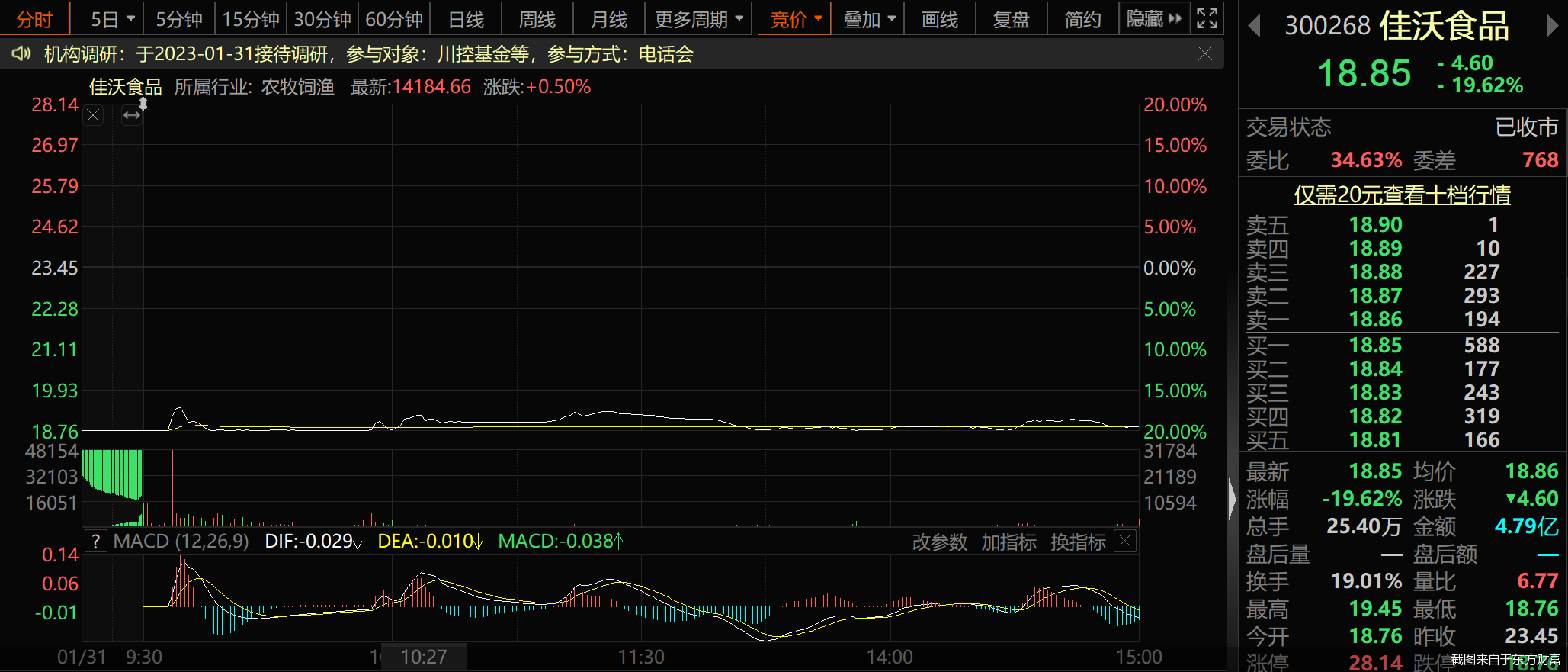Dismiss the 机构调研 news banner
This screenshot has width=1568, height=672.
[1204, 53]
